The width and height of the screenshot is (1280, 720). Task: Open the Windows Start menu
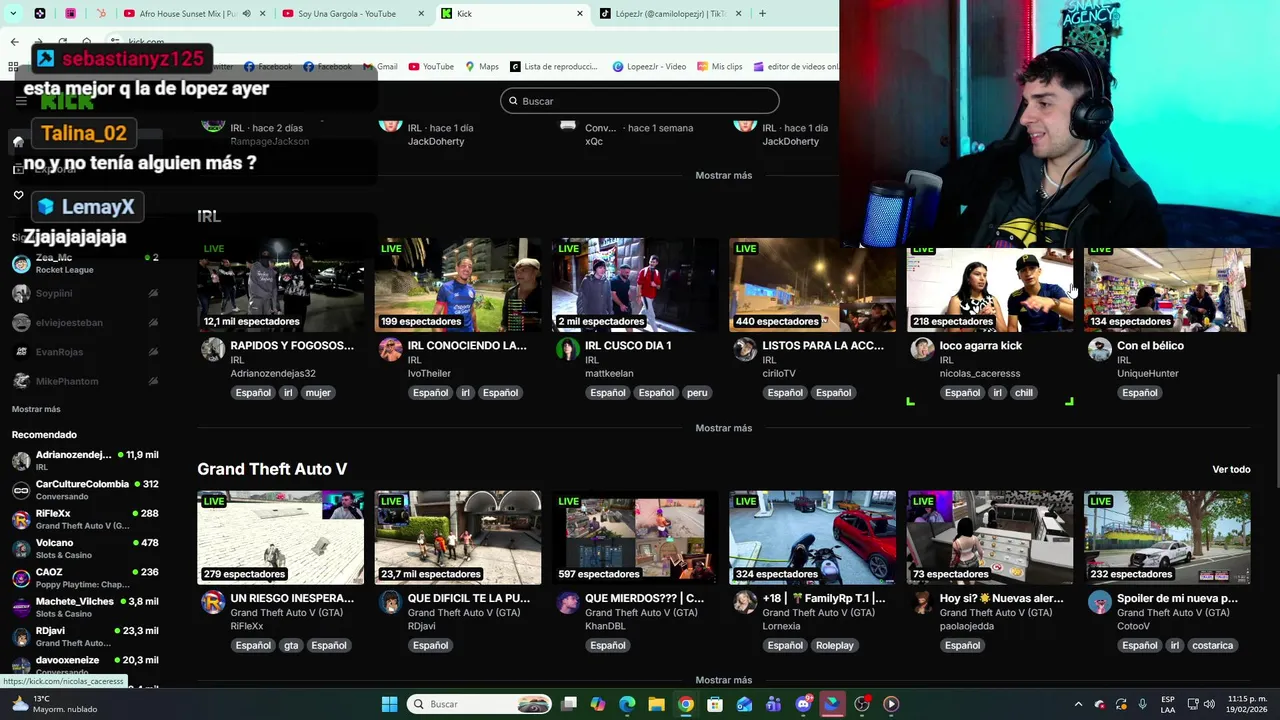point(389,704)
